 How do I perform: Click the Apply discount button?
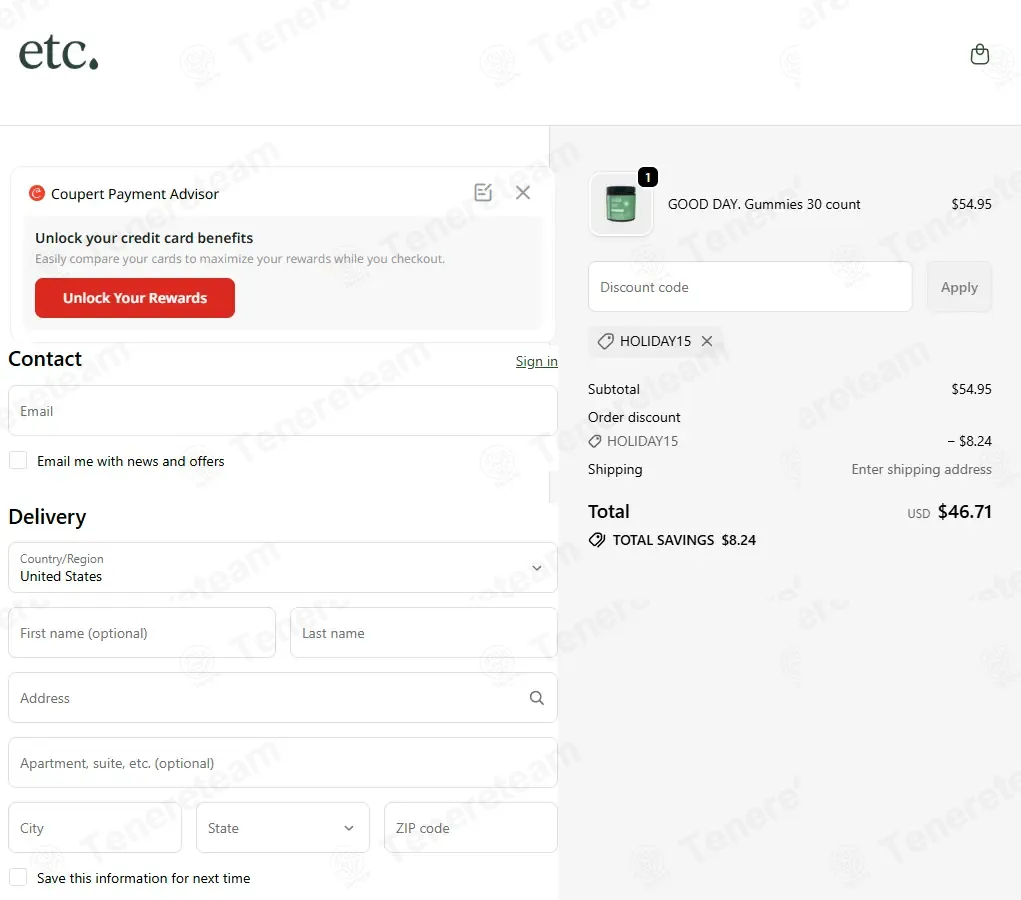(959, 287)
